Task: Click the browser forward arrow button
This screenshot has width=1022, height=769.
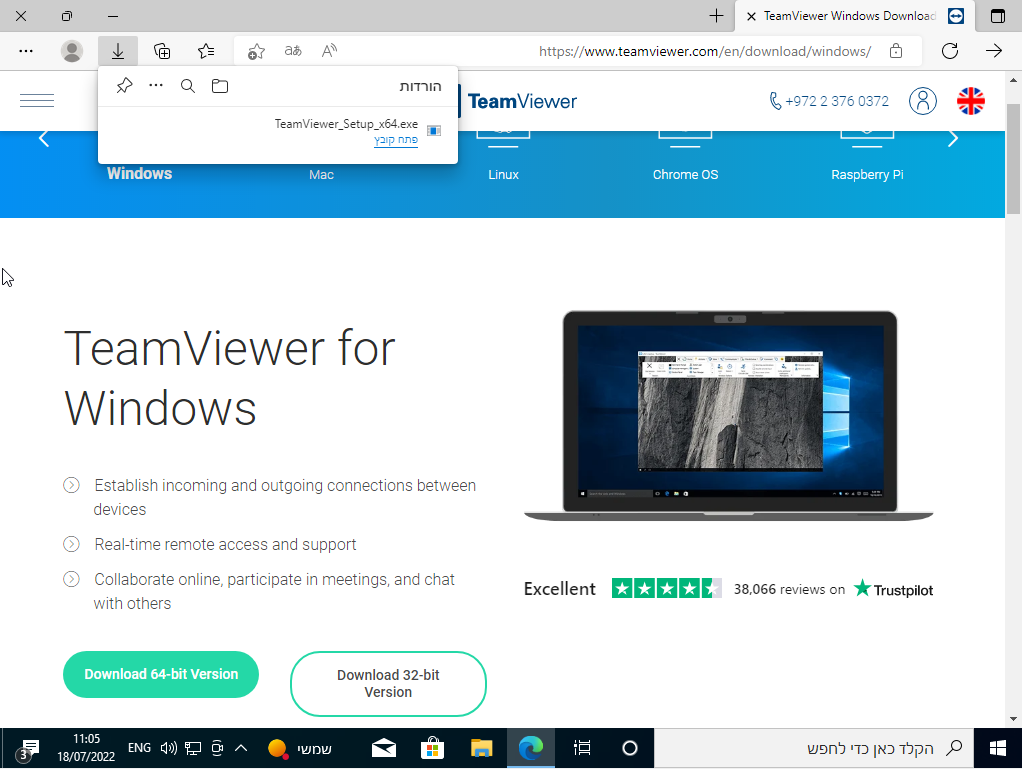Action: coord(994,51)
